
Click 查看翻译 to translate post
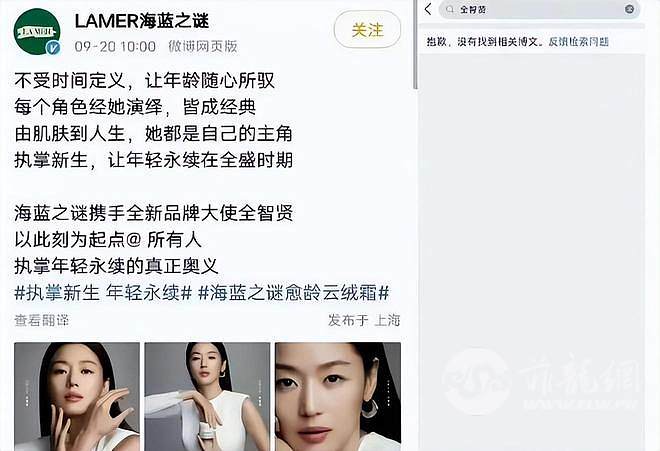click(41, 320)
